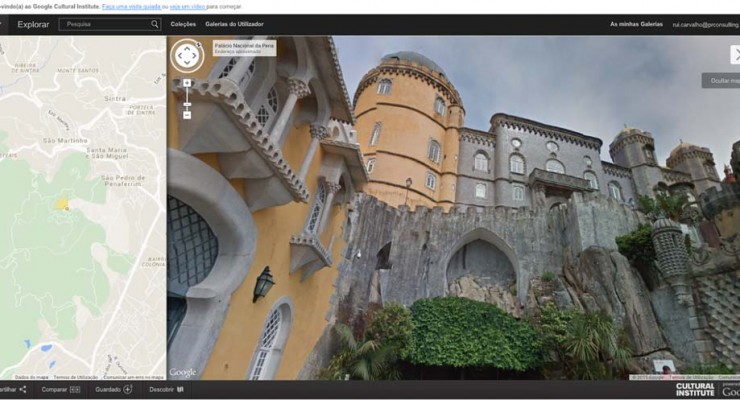This screenshot has height=400, width=740.
Task: Click the Monte Santos map label
Action: [78, 70]
